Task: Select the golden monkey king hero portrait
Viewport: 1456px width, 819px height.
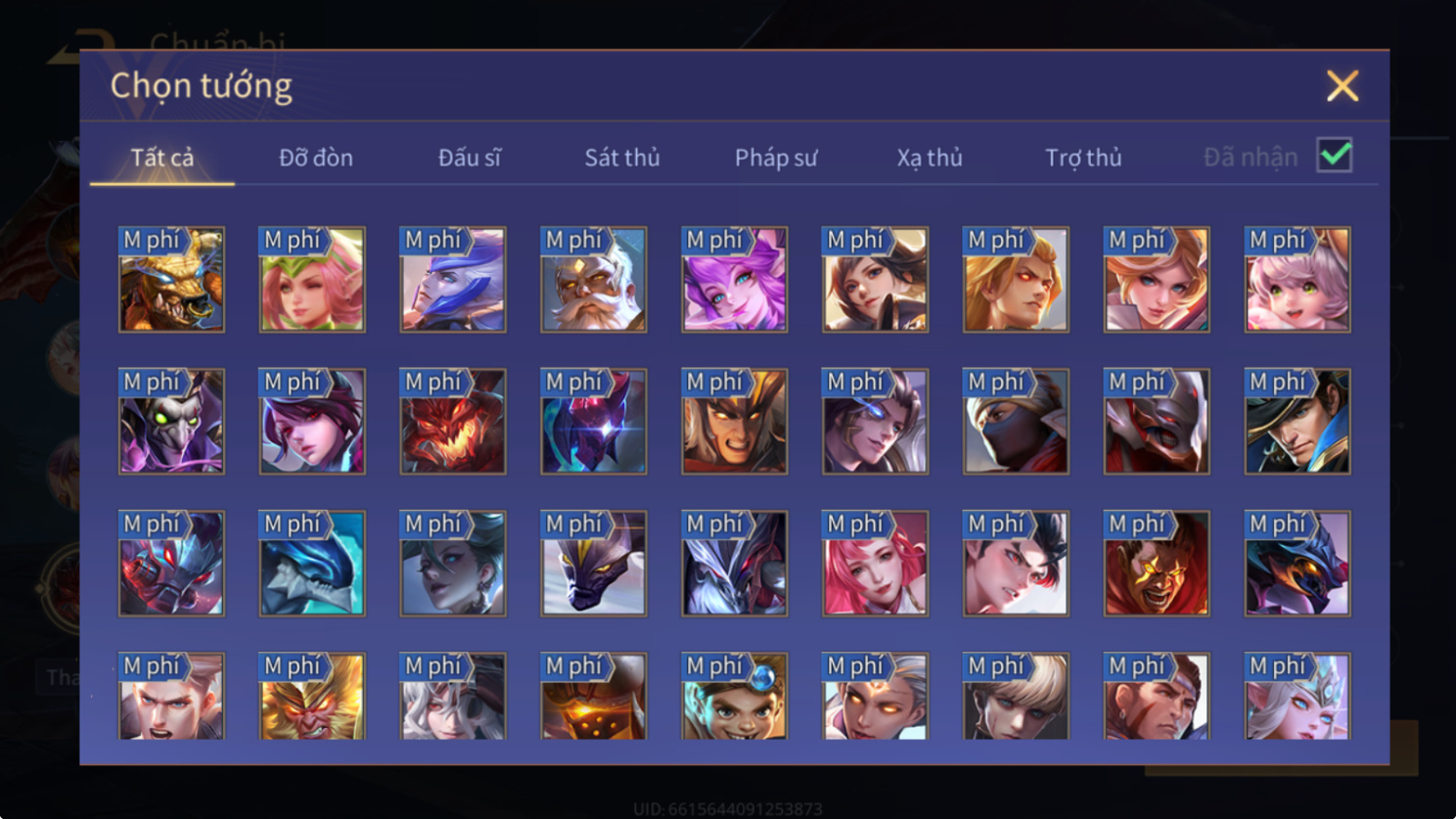Action: 312,697
